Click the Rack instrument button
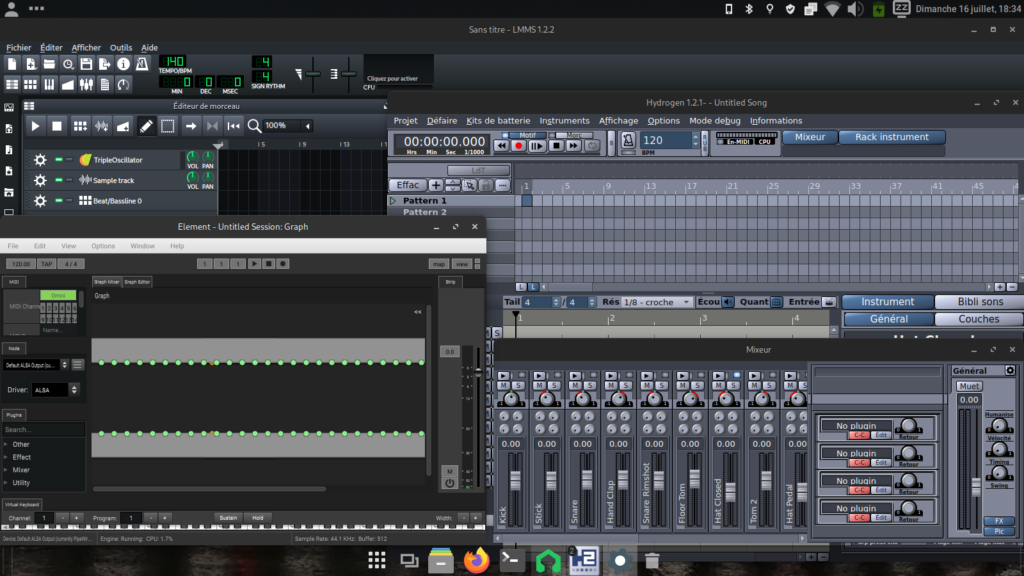This screenshot has height=576, width=1024. (890, 137)
